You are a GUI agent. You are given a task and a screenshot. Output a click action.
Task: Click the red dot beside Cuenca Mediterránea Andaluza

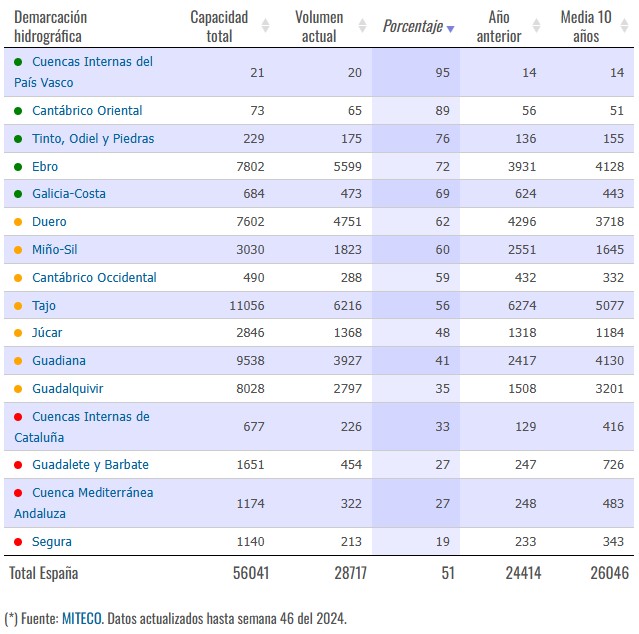coord(18,493)
